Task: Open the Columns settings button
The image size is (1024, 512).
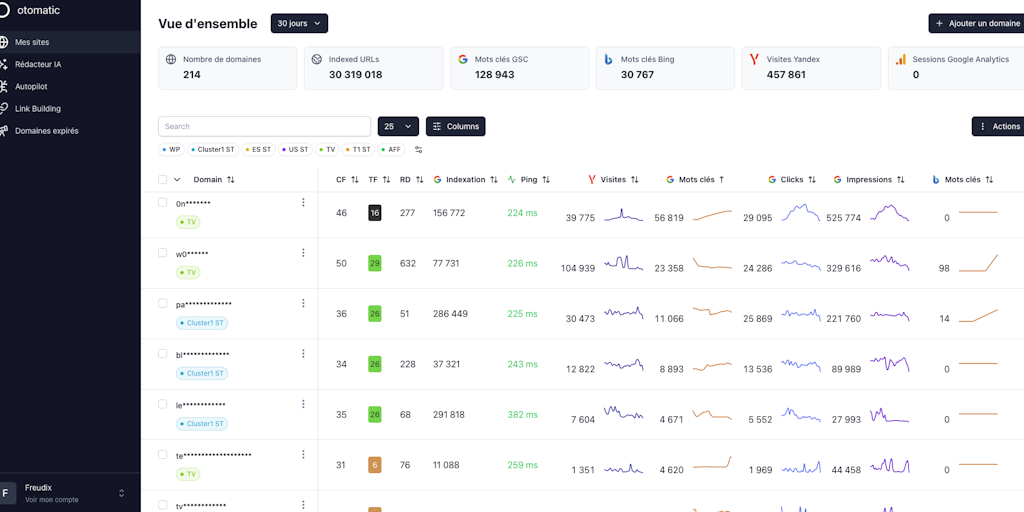Action: click(455, 126)
